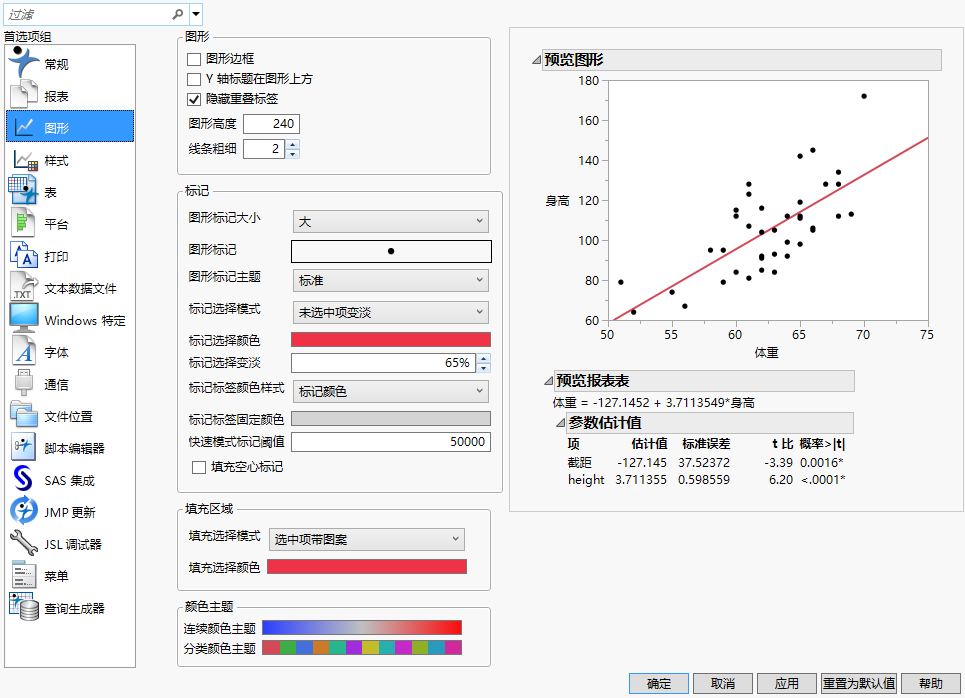Enable Y 轴标题在图形上方 checkbox
Image resolution: width=965 pixels, height=698 pixels.
[x=194, y=79]
